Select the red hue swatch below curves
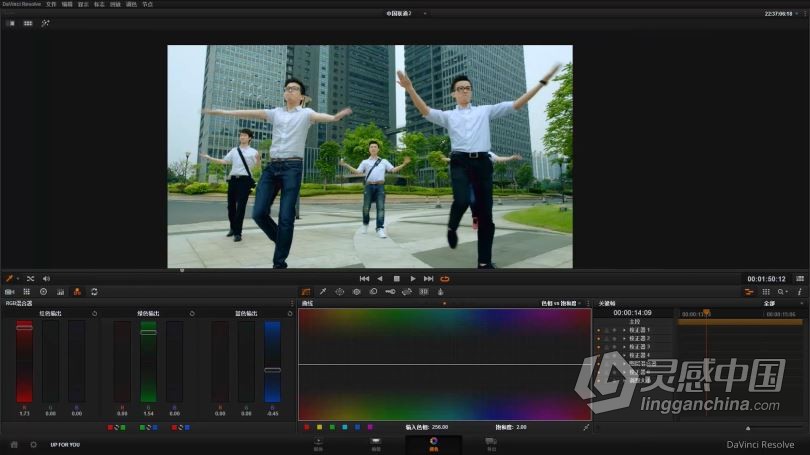Image resolution: width=810 pixels, height=455 pixels. (x=307, y=427)
